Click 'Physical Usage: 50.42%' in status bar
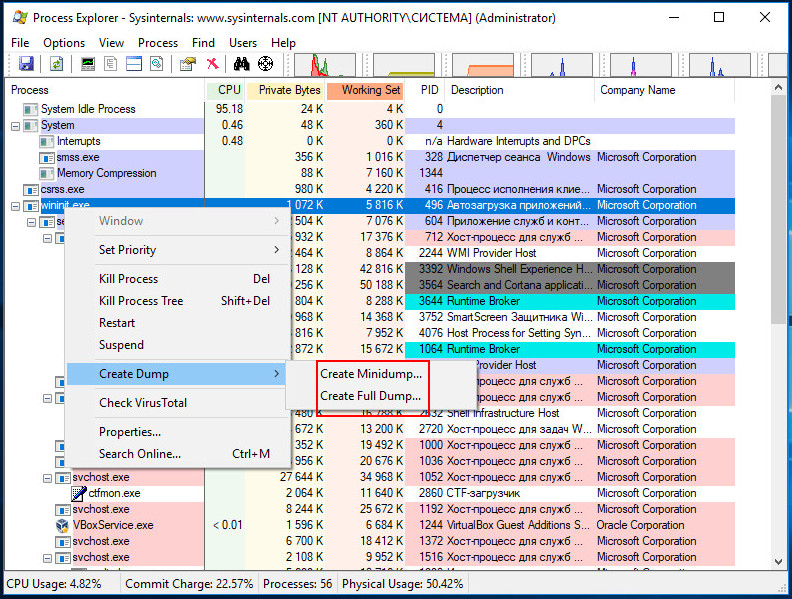The height and width of the screenshot is (599, 792). (x=403, y=584)
